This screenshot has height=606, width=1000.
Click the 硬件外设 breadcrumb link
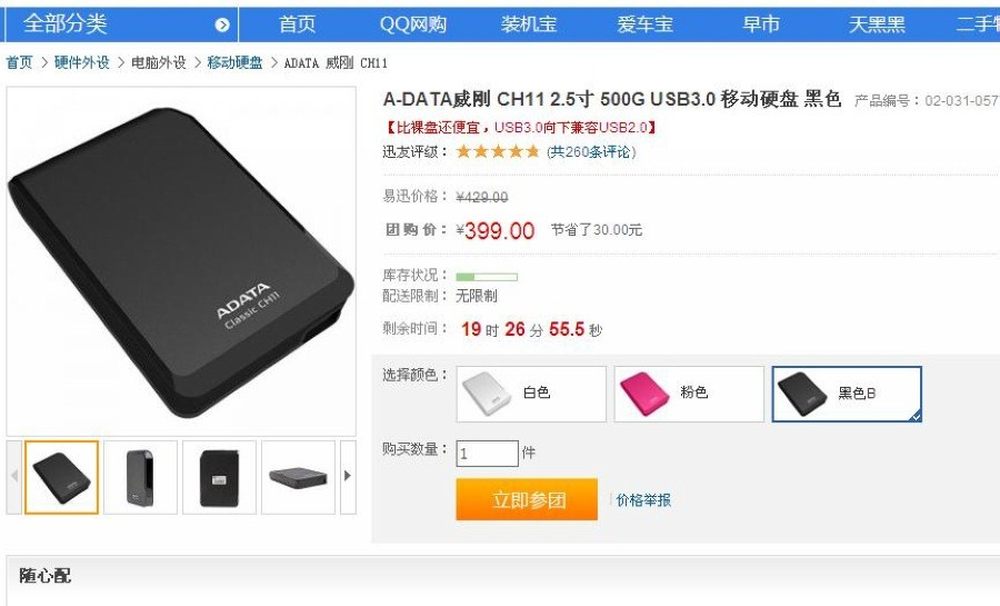82,63
